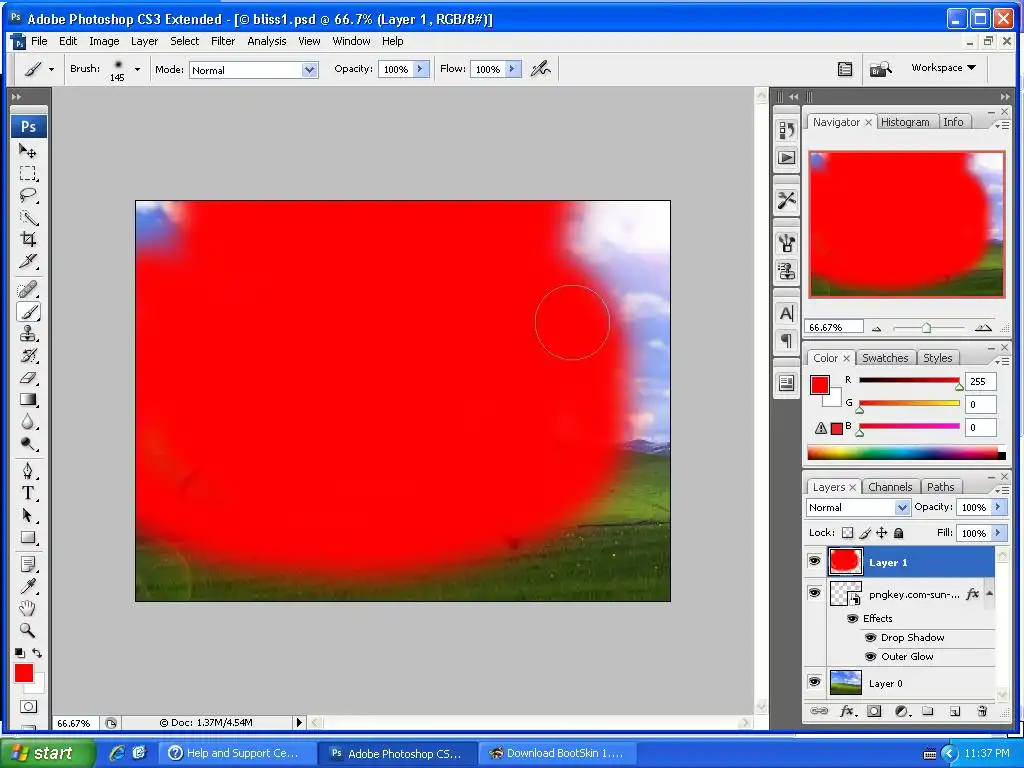Select the History Brush tool
Image resolution: width=1024 pixels, height=768 pixels.
tap(27, 356)
